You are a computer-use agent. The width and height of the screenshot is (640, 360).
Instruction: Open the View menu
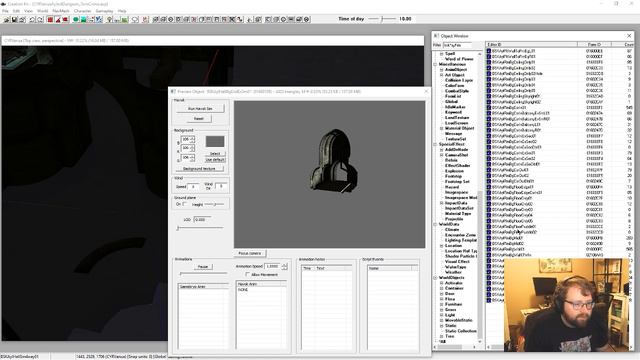[28, 11]
